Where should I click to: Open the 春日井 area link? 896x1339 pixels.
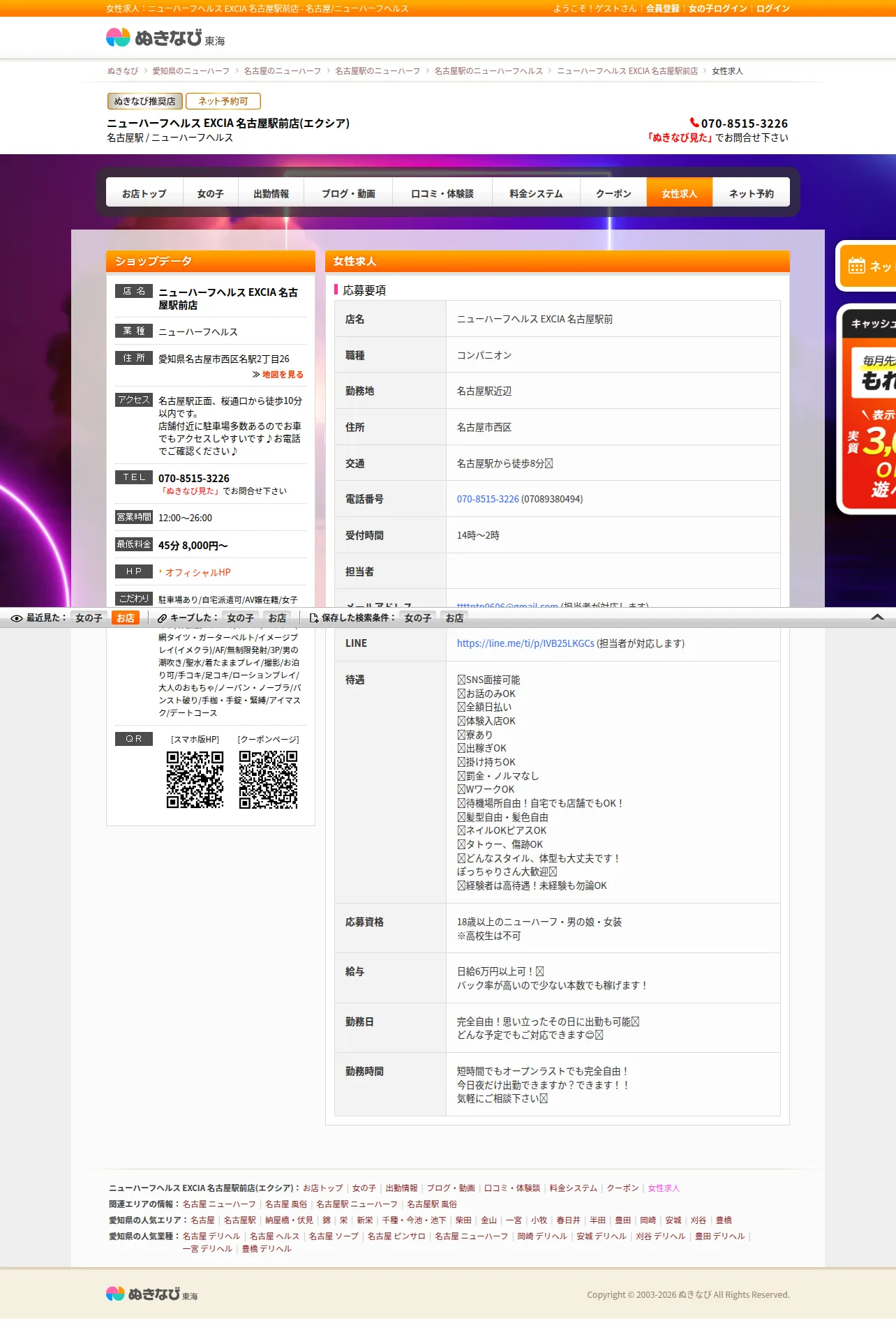(568, 1220)
